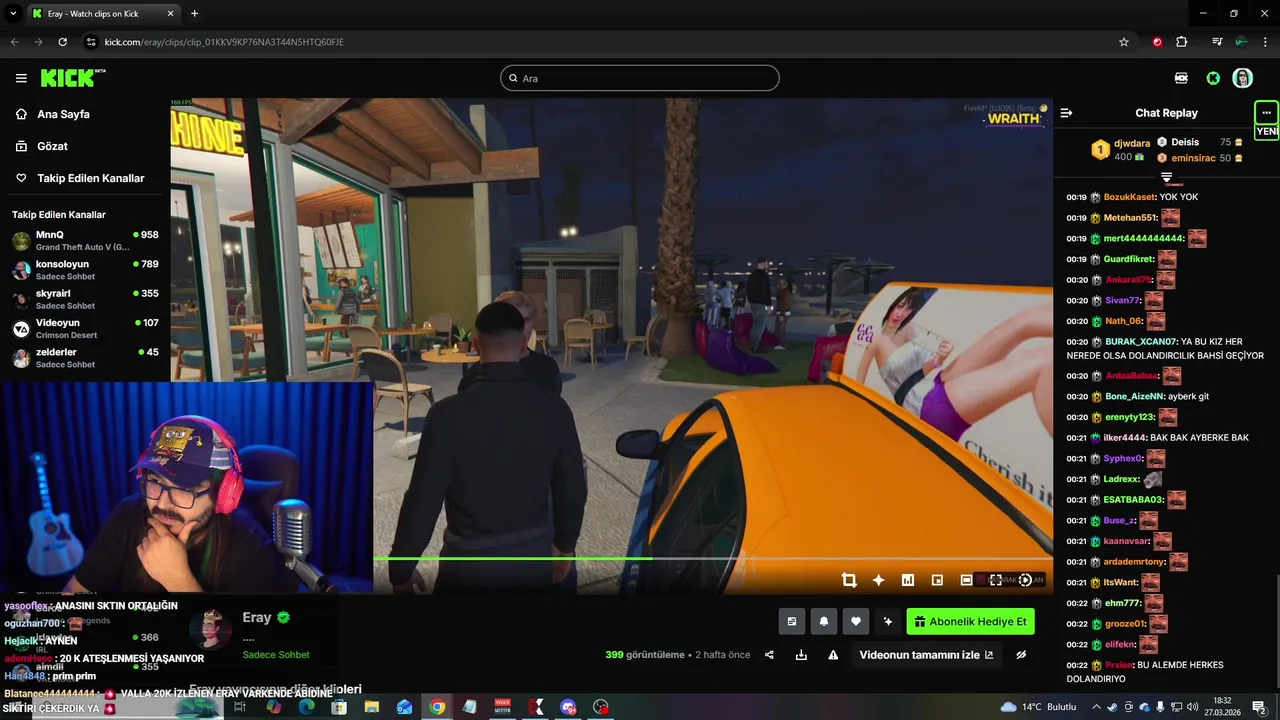
Task: Open the chat three-dots options menu
Action: (1266, 112)
